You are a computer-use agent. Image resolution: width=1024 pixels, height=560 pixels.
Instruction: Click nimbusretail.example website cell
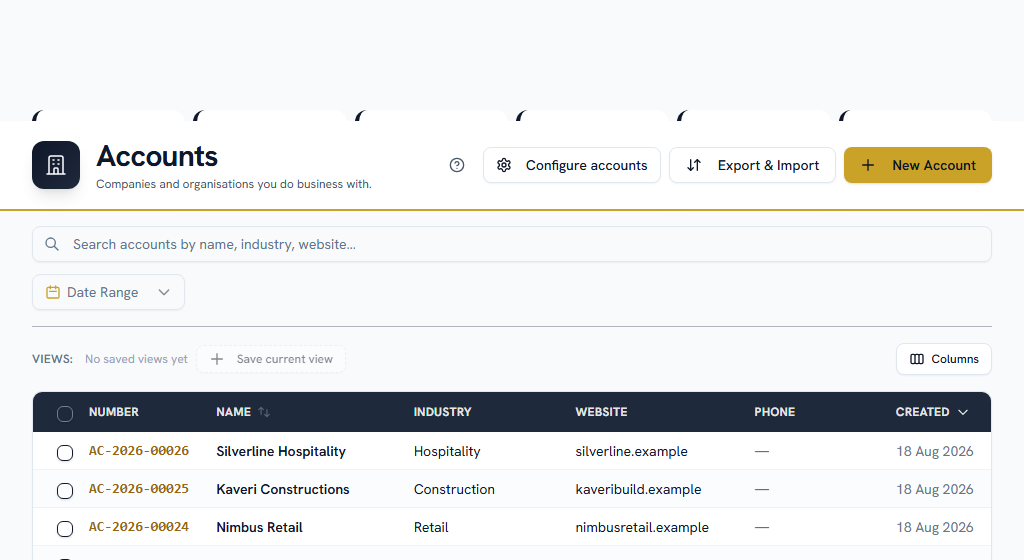(x=642, y=527)
